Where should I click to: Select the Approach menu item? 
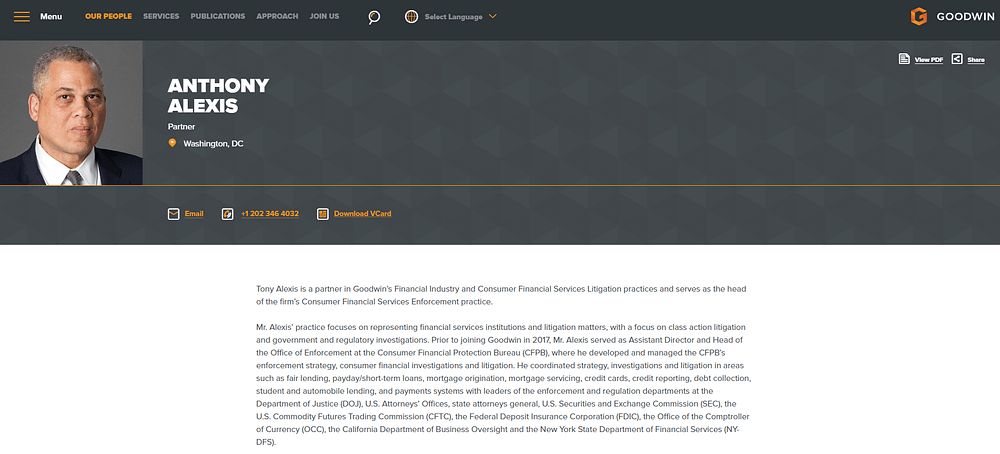[277, 17]
